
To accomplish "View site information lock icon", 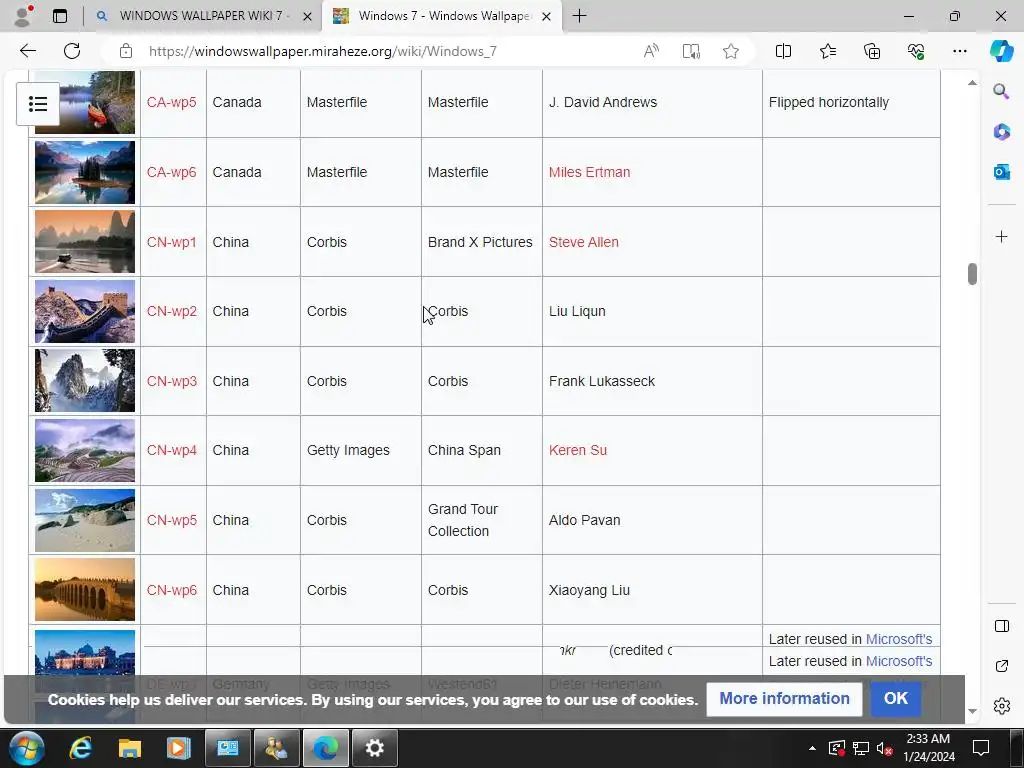I will click(126, 51).
